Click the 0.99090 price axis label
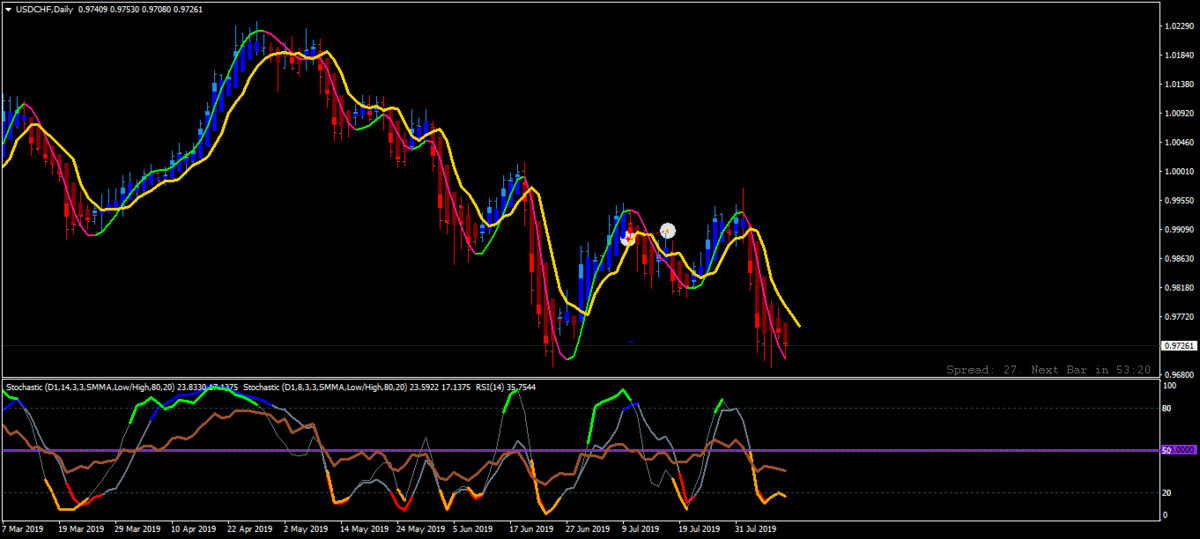The width and height of the screenshot is (1200, 539). (1180, 230)
